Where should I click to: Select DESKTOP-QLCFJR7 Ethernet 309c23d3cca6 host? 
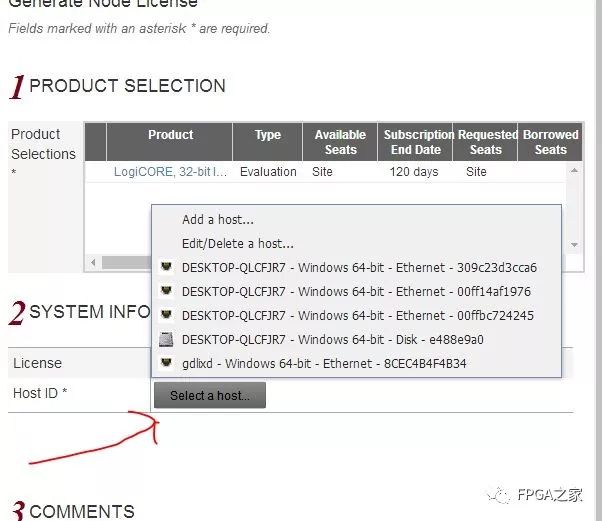[x=356, y=268]
